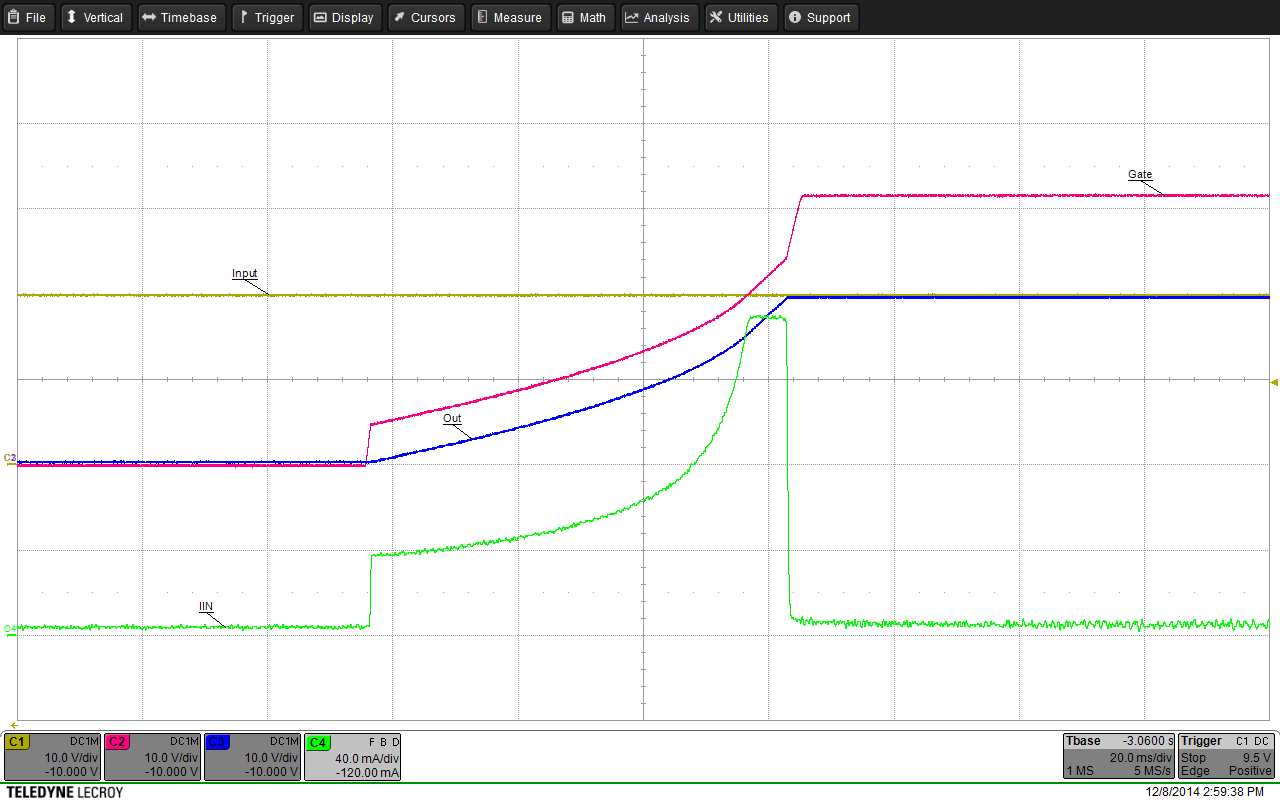Expand the Tbase descriptor box settings
This screenshot has width=1280, height=800.
point(1117,757)
